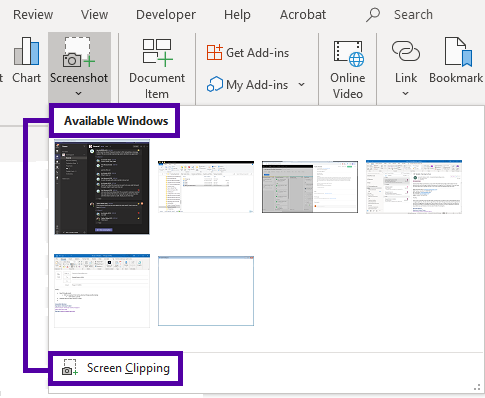Screen dimensions: 485x398
Task: Insert a Document Item
Action: pos(157,68)
